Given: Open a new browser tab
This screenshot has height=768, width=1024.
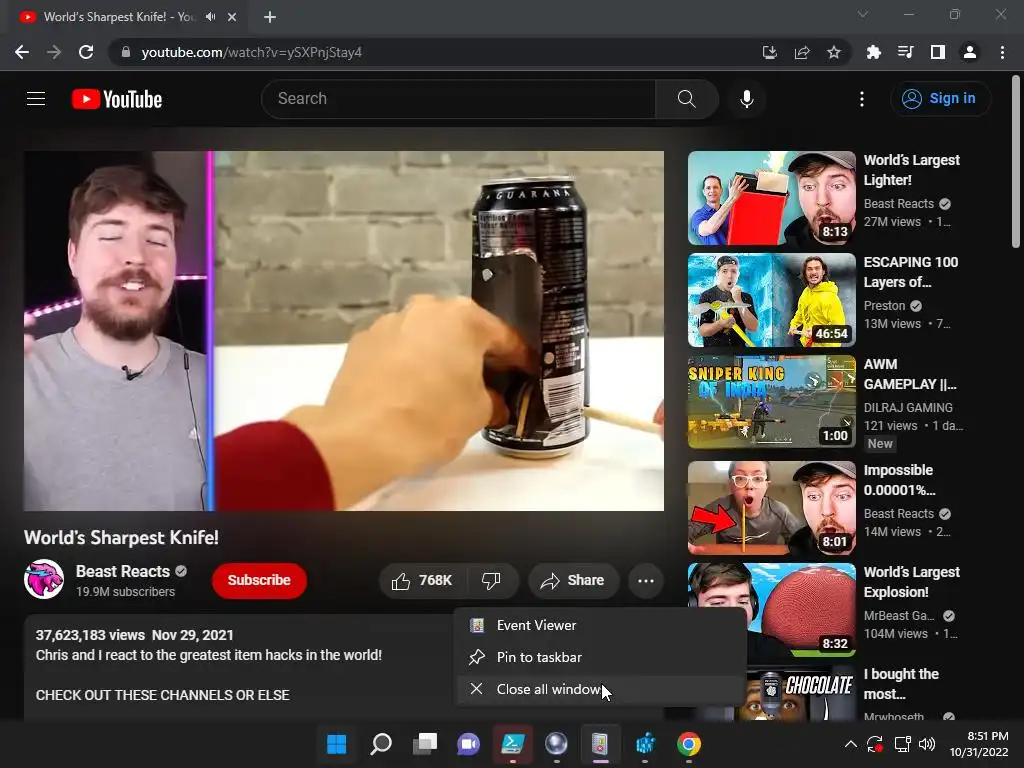Looking at the screenshot, I should click(270, 17).
